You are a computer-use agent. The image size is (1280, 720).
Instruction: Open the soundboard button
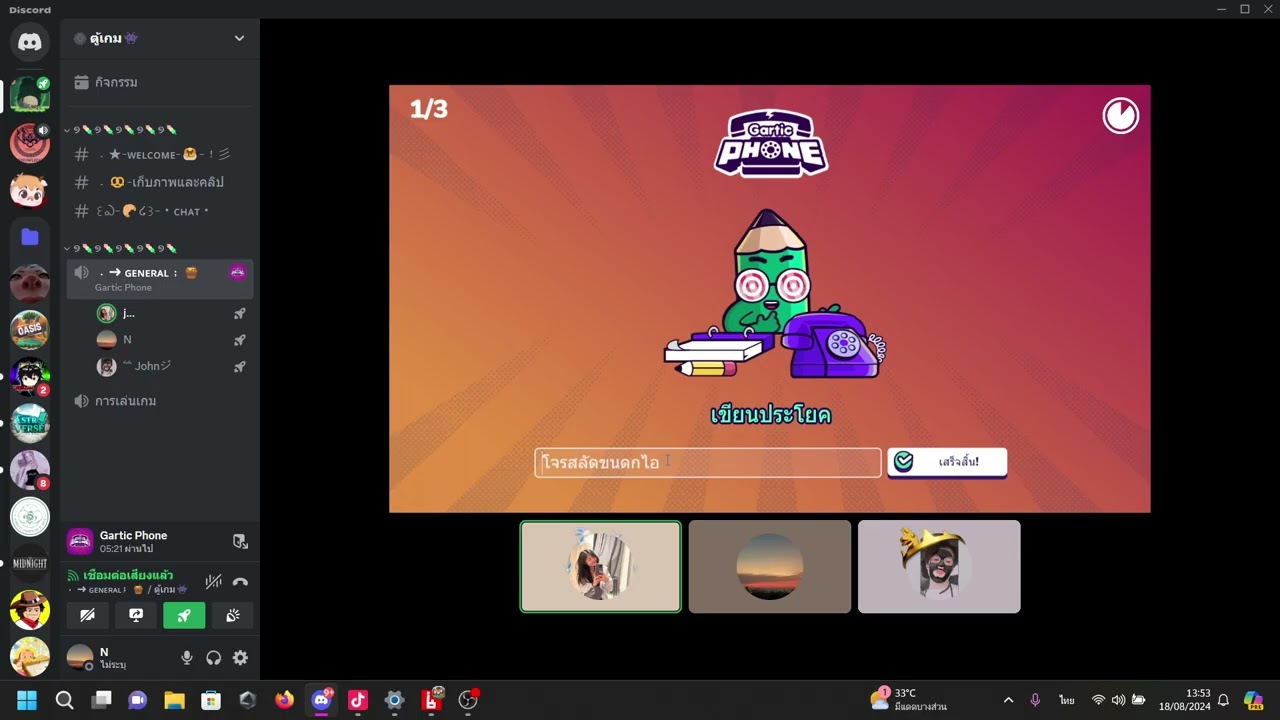233,615
